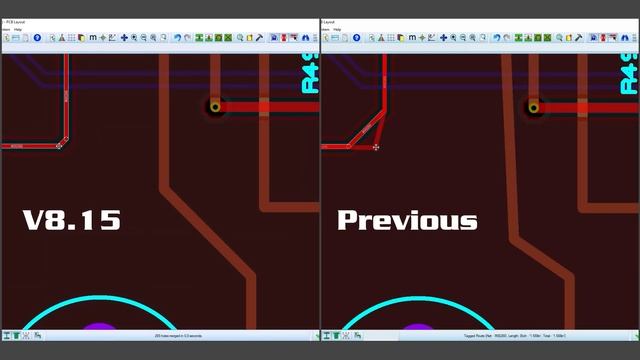Toggle trace angle lock in V8.15 window
This screenshot has width=640, height=360.
[274, 38]
